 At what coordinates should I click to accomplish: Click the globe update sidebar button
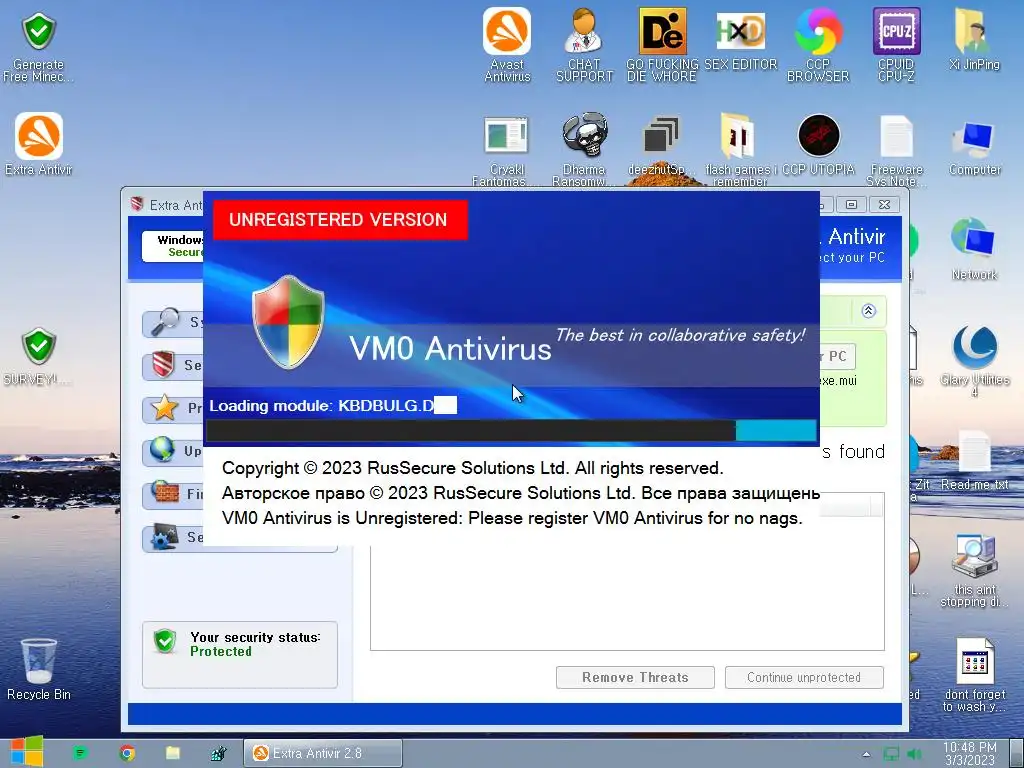point(173,451)
